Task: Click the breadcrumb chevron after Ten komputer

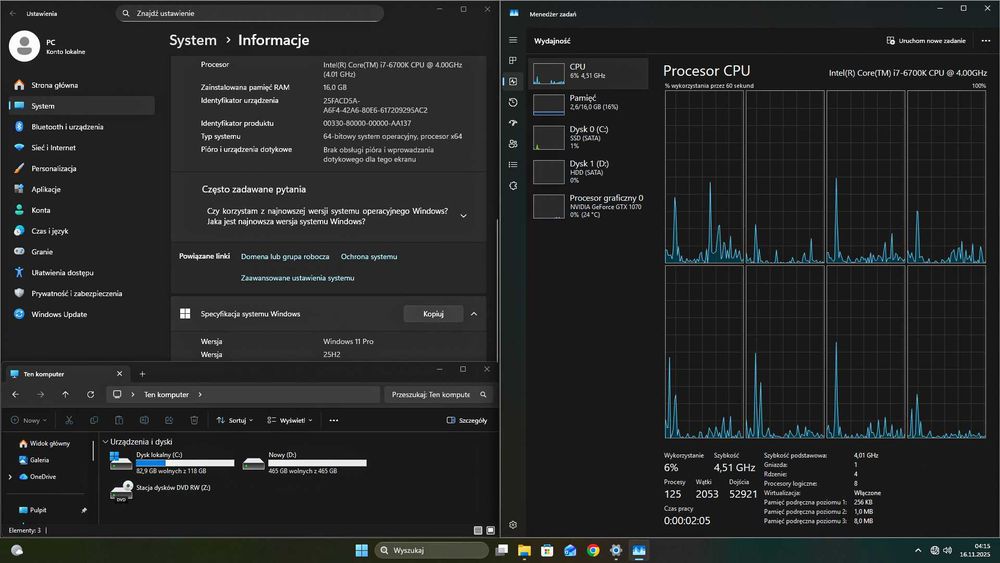Action: click(x=200, y=395)
